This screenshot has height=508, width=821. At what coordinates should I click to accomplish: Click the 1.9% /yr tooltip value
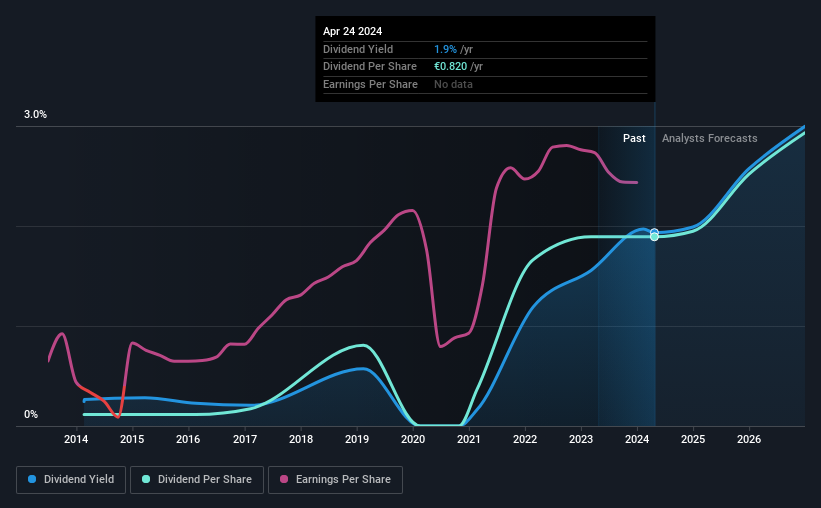453,49
